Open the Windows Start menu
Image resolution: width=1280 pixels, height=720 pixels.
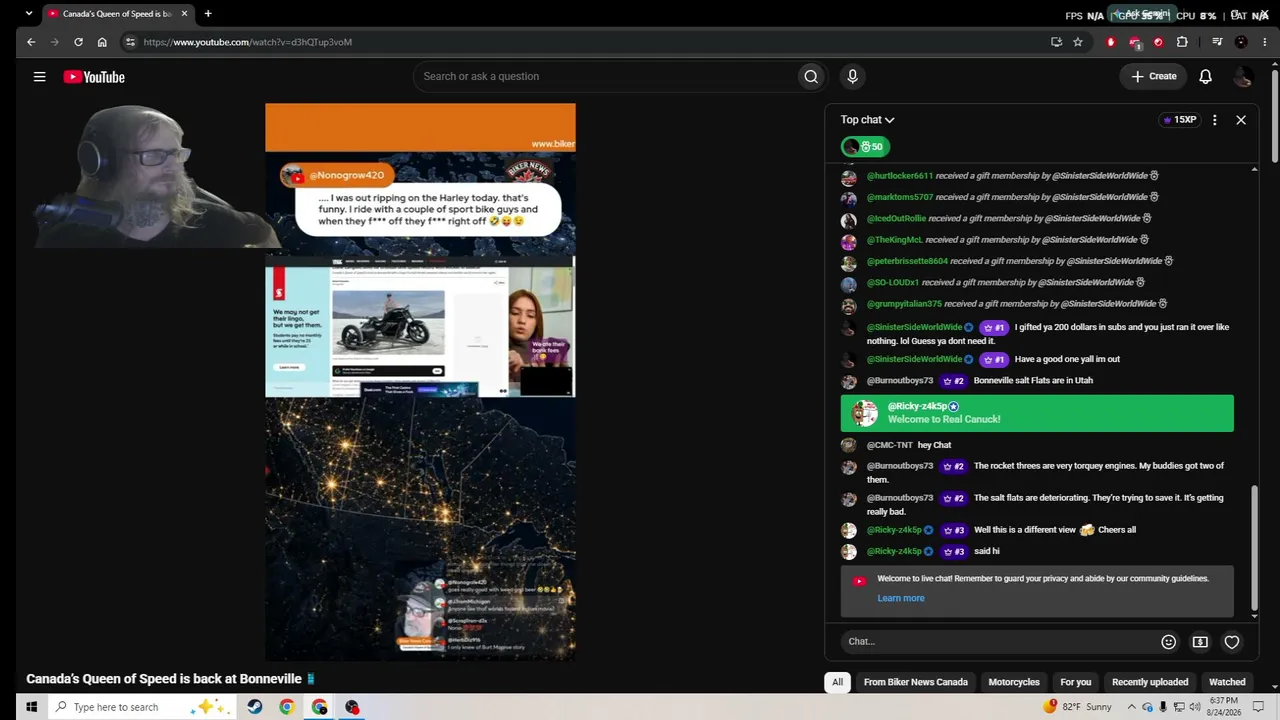pos(31,707)
